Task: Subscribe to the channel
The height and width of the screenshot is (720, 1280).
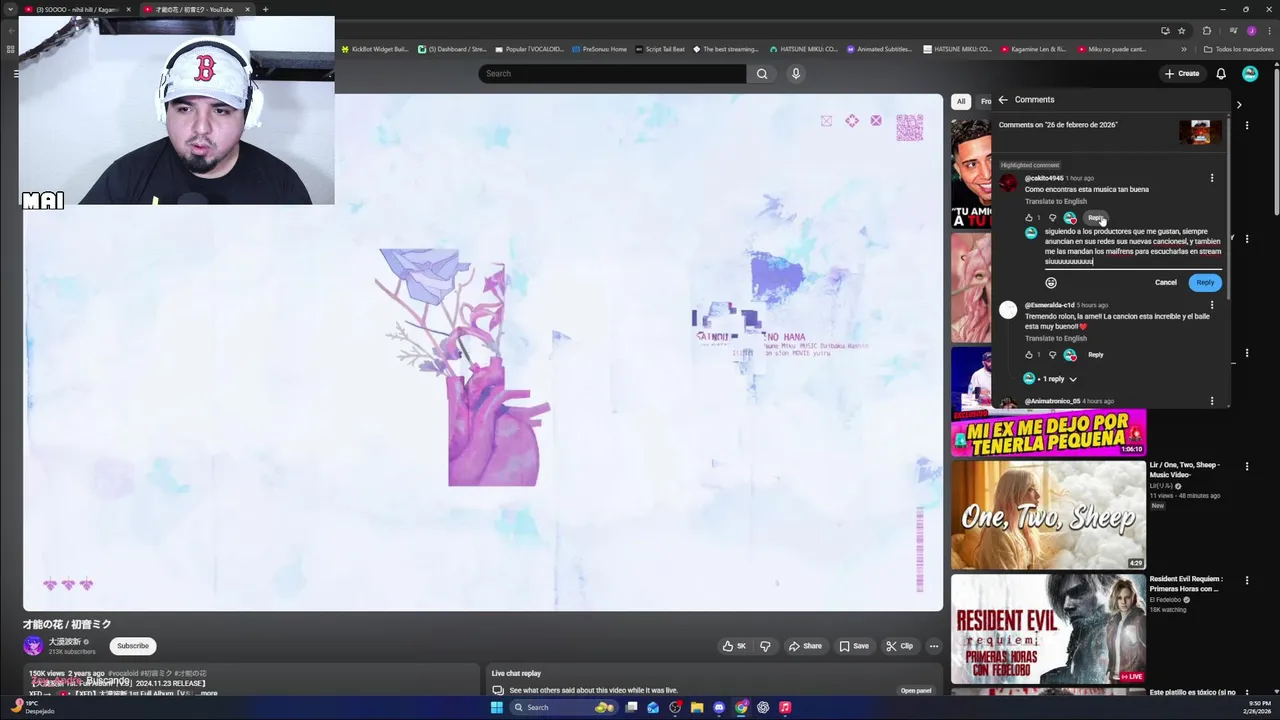Action: 133,646
